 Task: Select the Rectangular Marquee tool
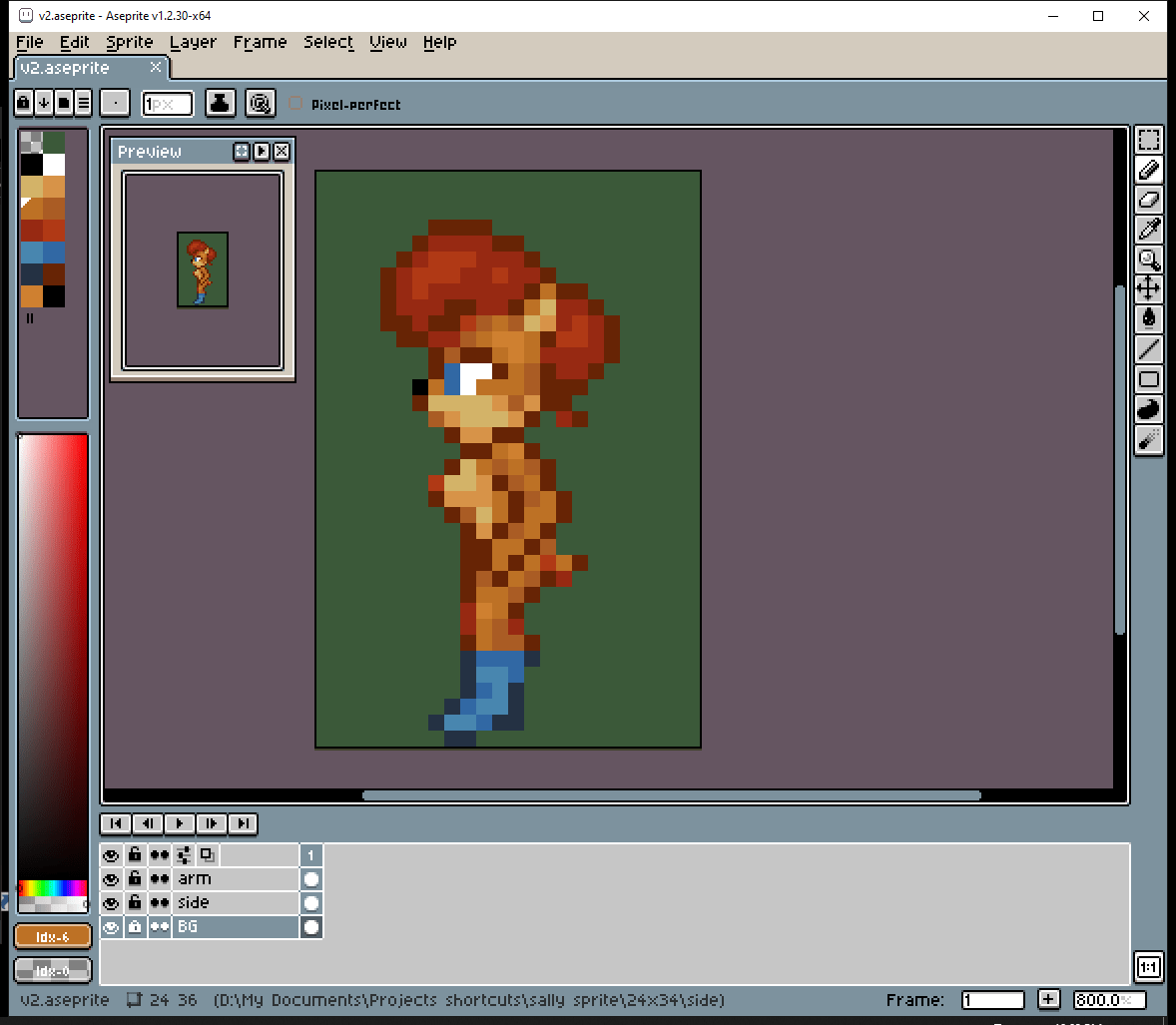[x=1149, y=141]
